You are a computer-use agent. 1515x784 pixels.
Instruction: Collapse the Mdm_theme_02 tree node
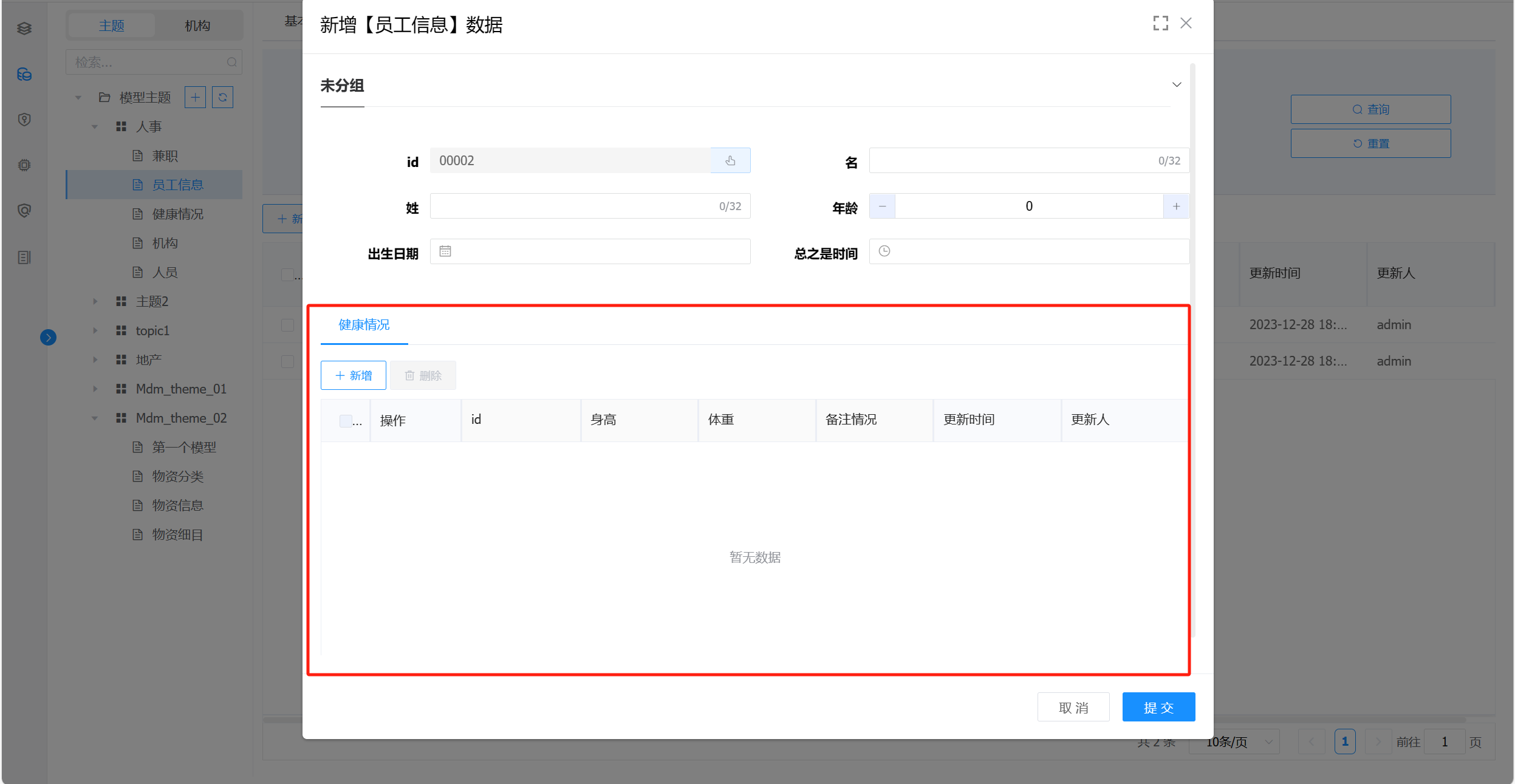(95, 418)
